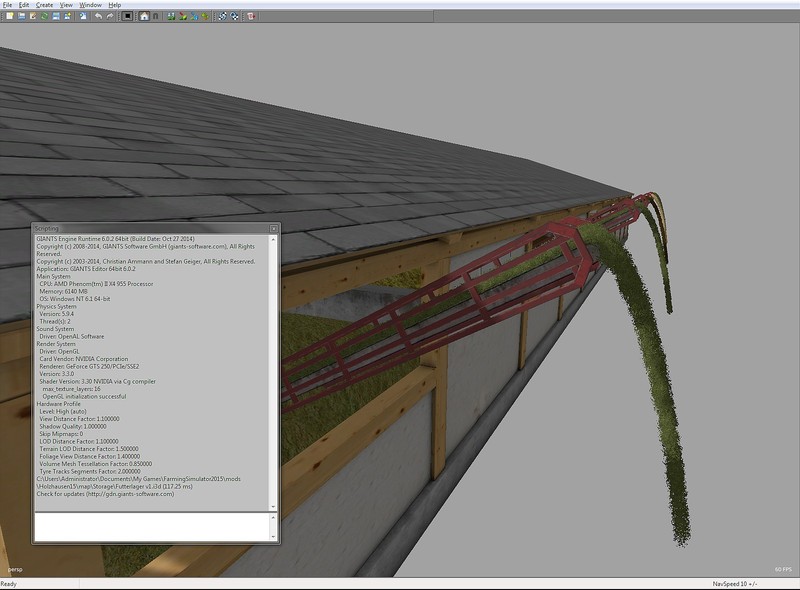Open the View menu
The height and width of the screenshot is (590, 800).
[66, 5]
